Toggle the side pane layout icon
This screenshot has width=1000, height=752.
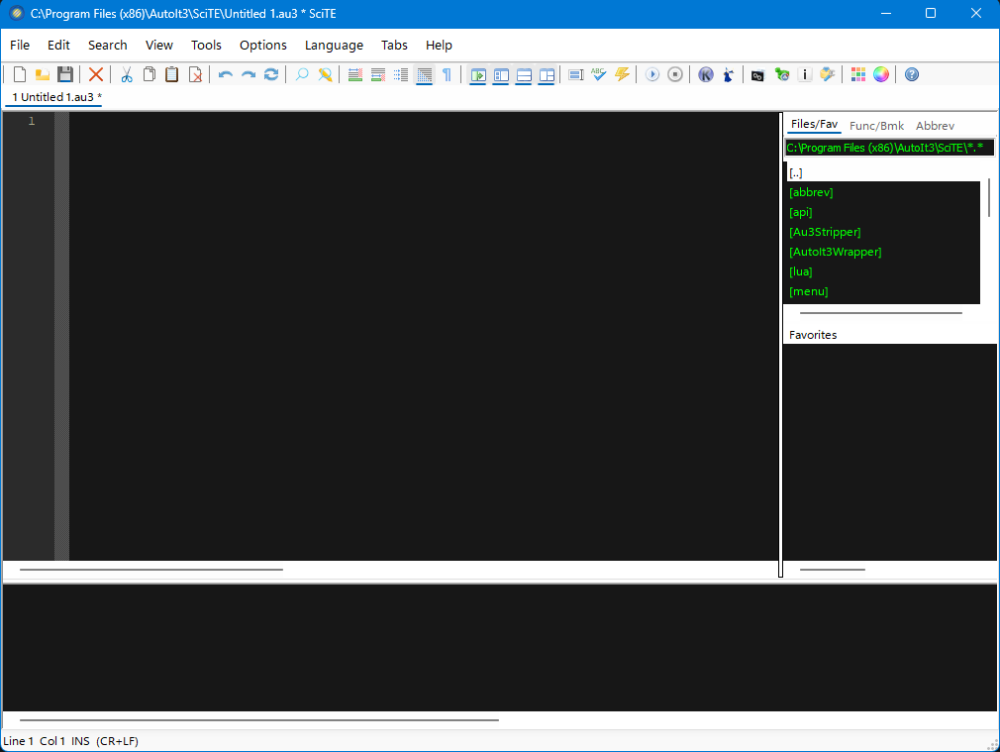pos(501,75)
